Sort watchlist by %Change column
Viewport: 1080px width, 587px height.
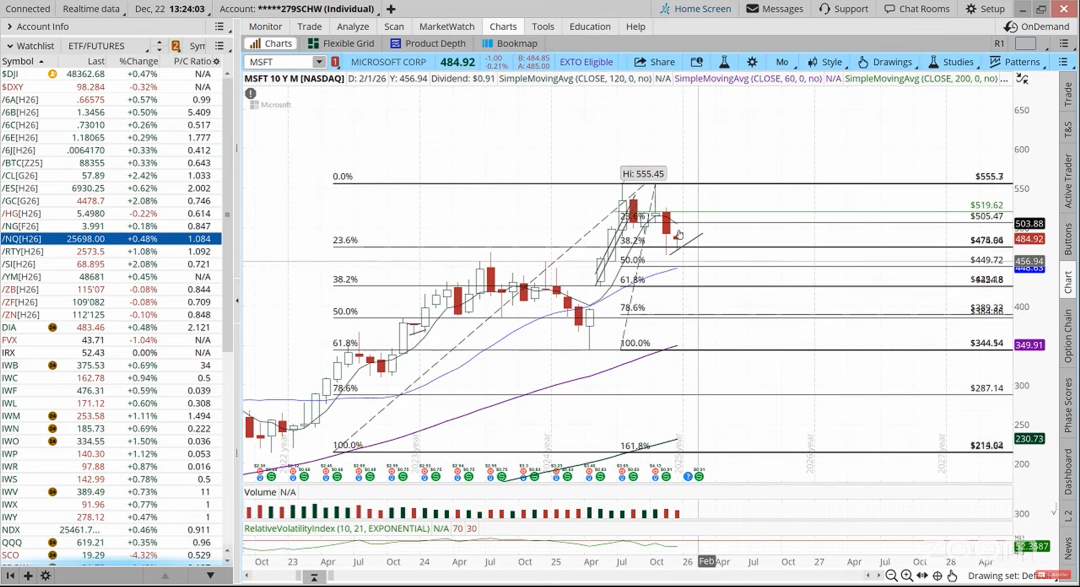(138, 61)
